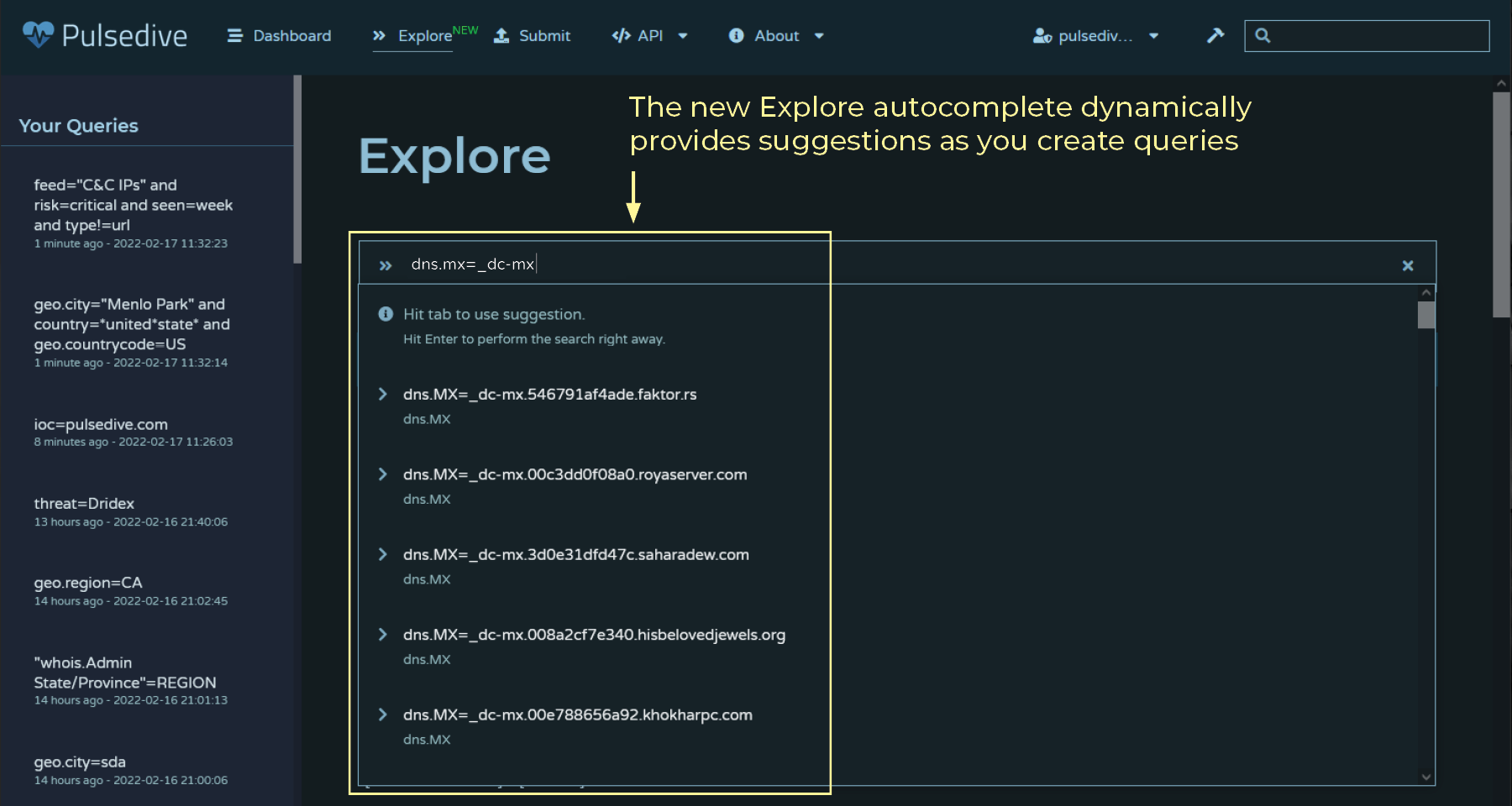The height and width of the screenshot is (806, 1512).
Task: Click the suggestions list scroll-up arrow
Action: 1425,293
